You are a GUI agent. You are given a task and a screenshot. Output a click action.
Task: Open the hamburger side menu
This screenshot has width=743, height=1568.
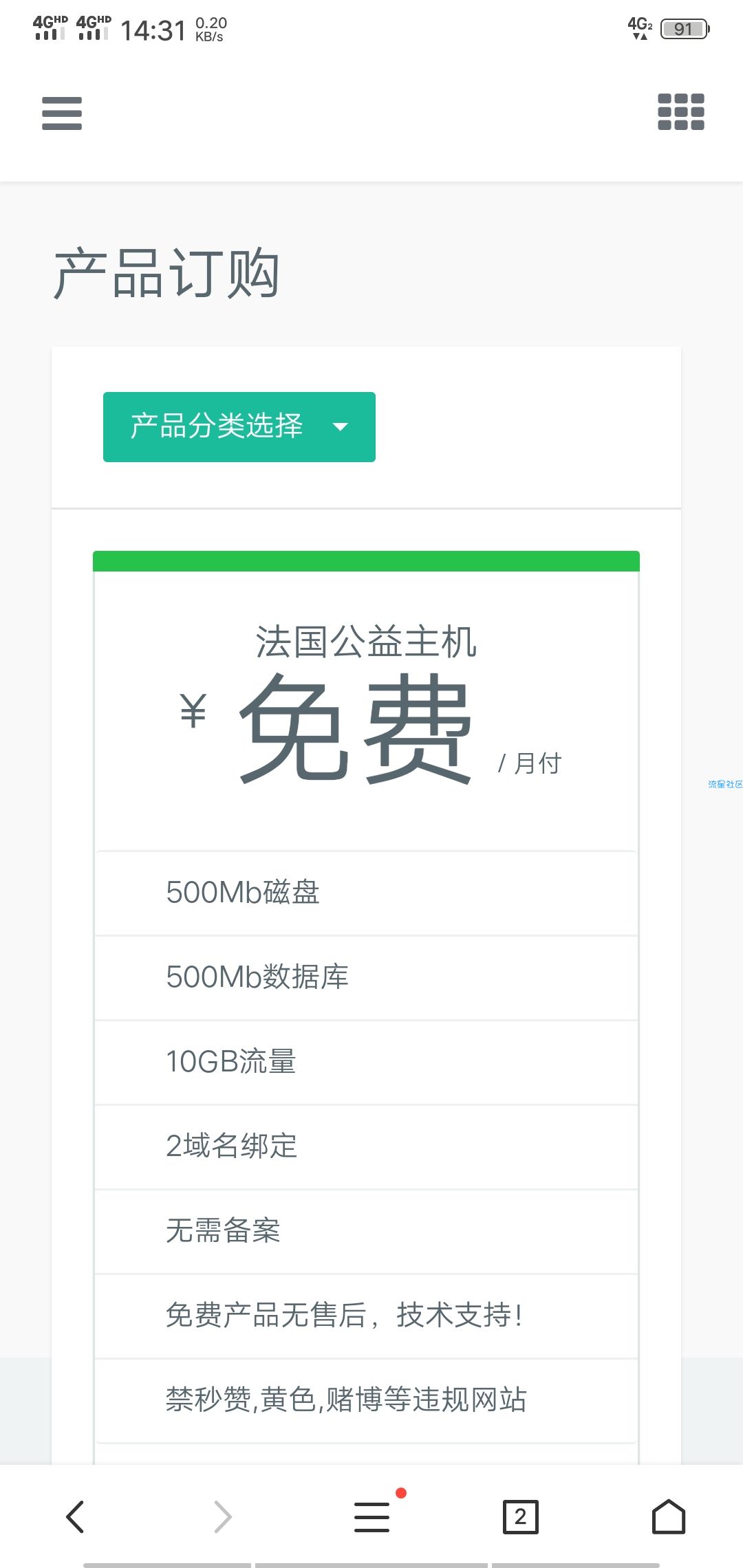coord(62,113)
